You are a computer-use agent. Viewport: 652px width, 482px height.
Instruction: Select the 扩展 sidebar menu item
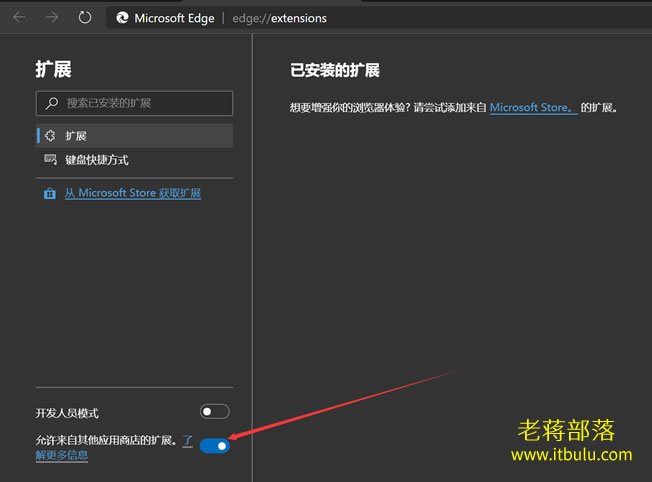point(135,136)
